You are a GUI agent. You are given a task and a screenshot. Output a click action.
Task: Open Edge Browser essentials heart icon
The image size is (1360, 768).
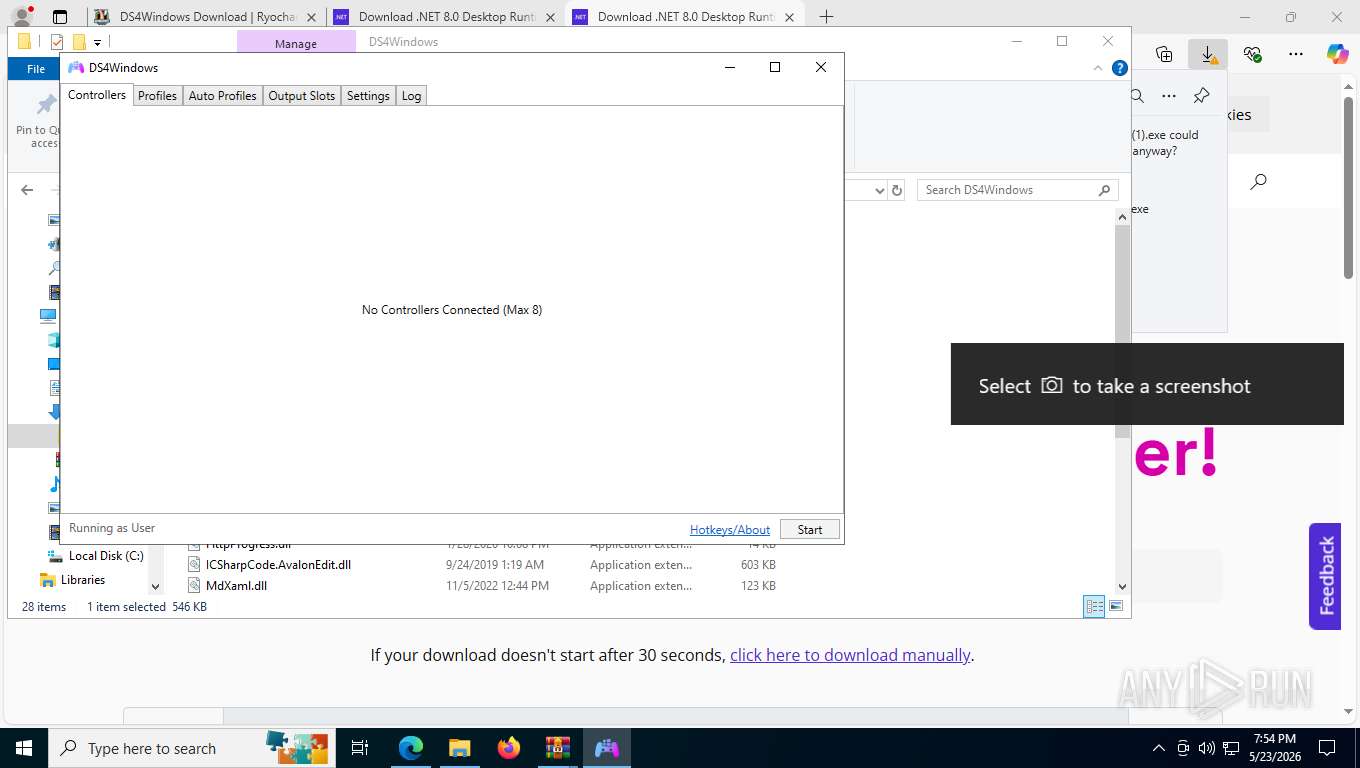pos(1252,54)
